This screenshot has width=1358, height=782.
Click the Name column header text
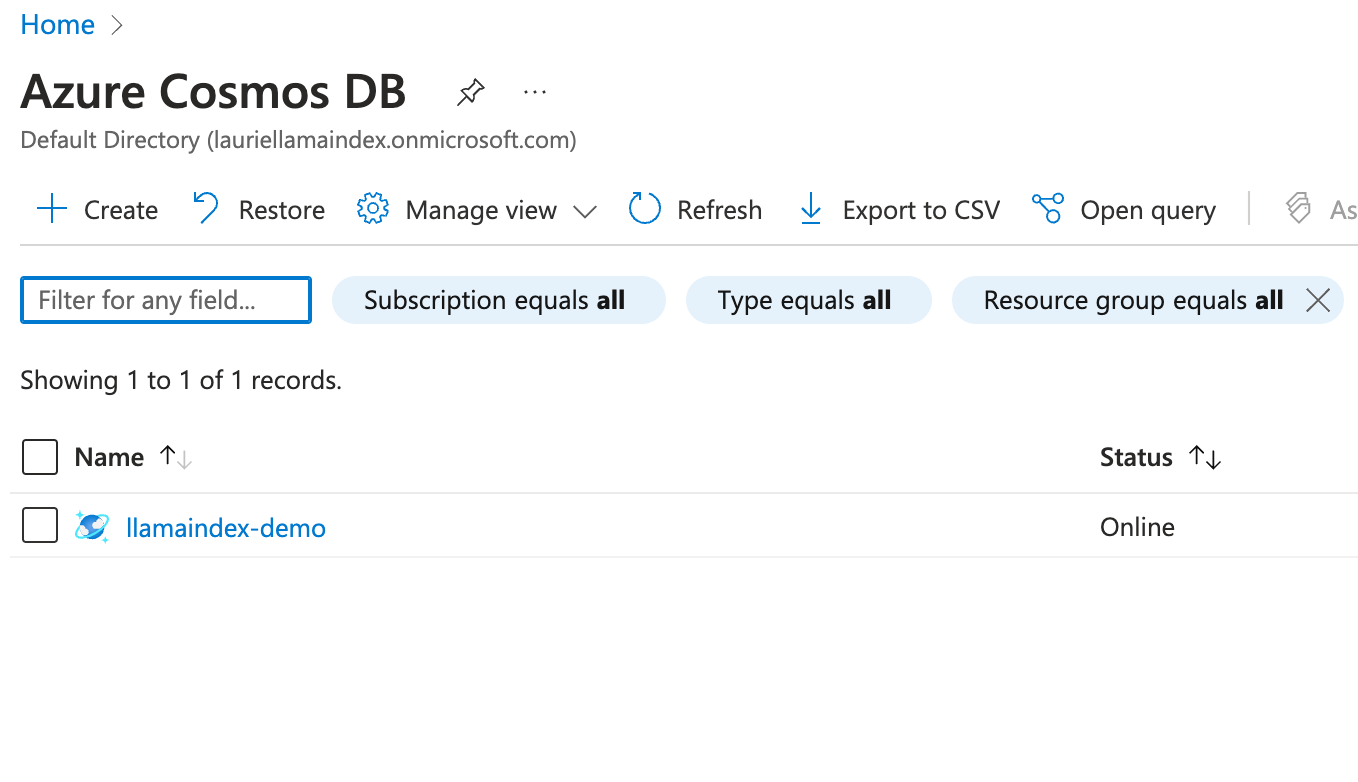109,457
